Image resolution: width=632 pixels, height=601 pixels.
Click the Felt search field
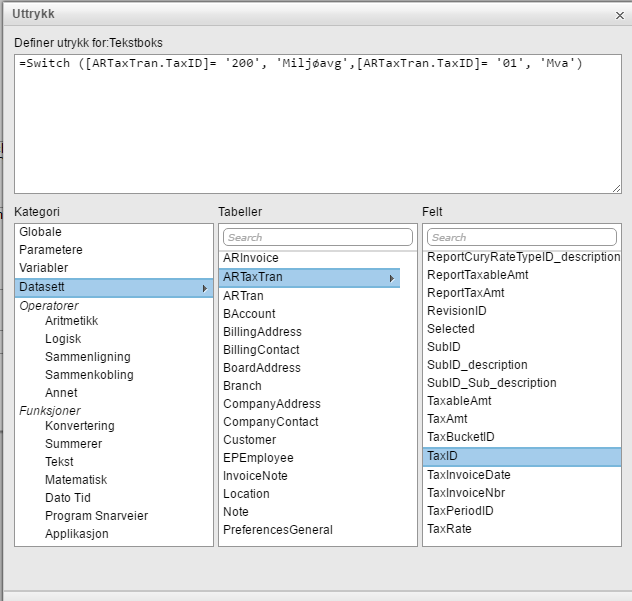pos(521,237)
